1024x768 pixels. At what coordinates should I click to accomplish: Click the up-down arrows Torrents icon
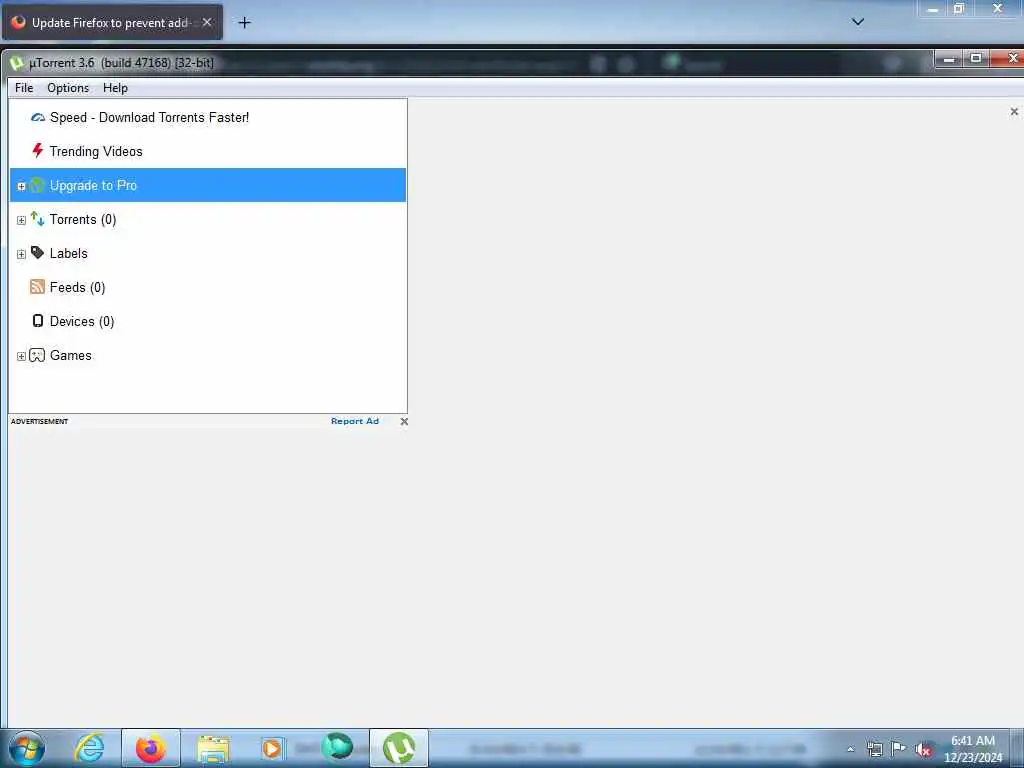pyautogui.click(x=37, y=219)
